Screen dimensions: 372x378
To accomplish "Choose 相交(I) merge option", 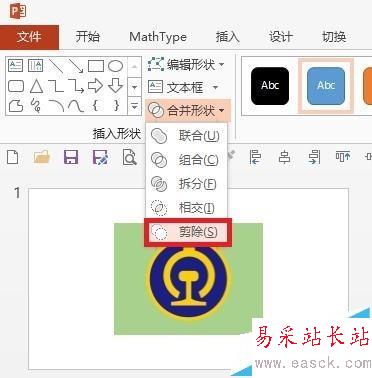I will (x=186, y=208).
